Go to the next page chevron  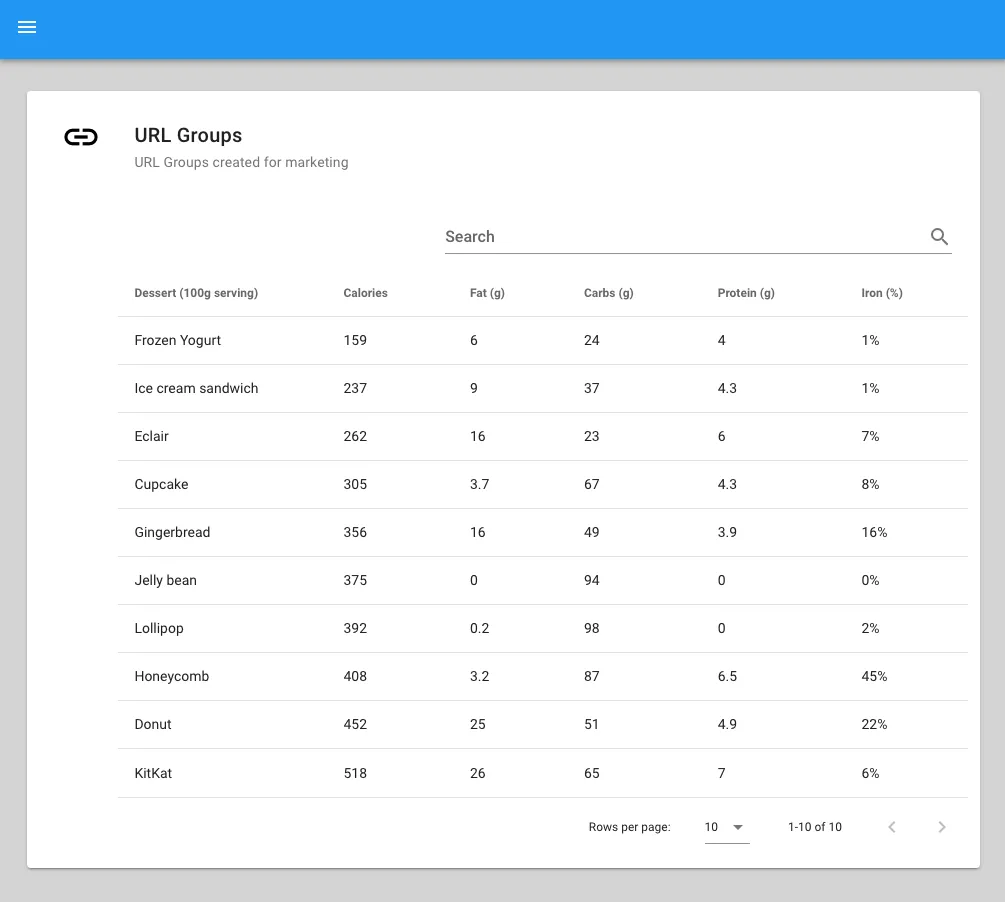(942, 827)
